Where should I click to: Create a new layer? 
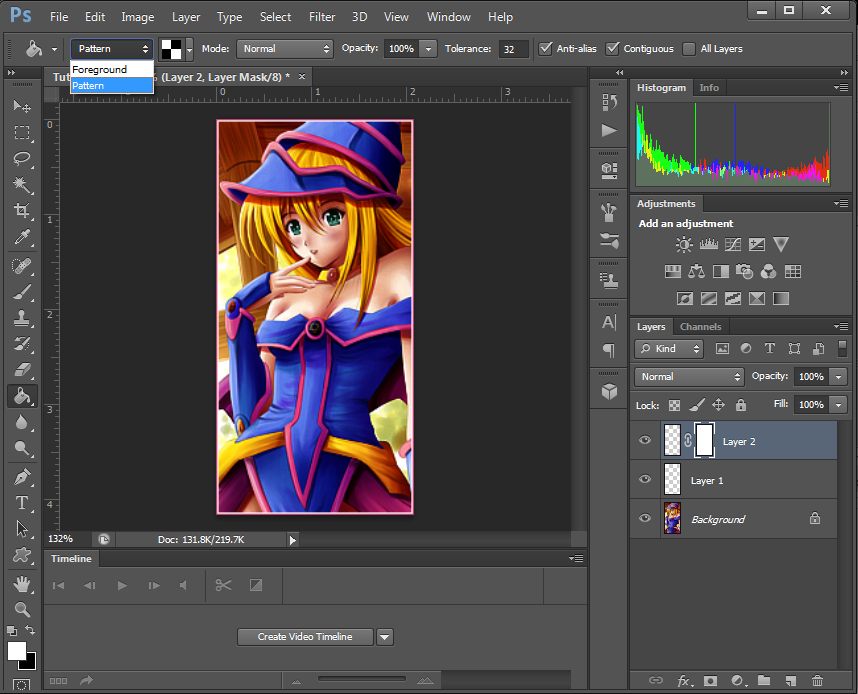point(791,681)
